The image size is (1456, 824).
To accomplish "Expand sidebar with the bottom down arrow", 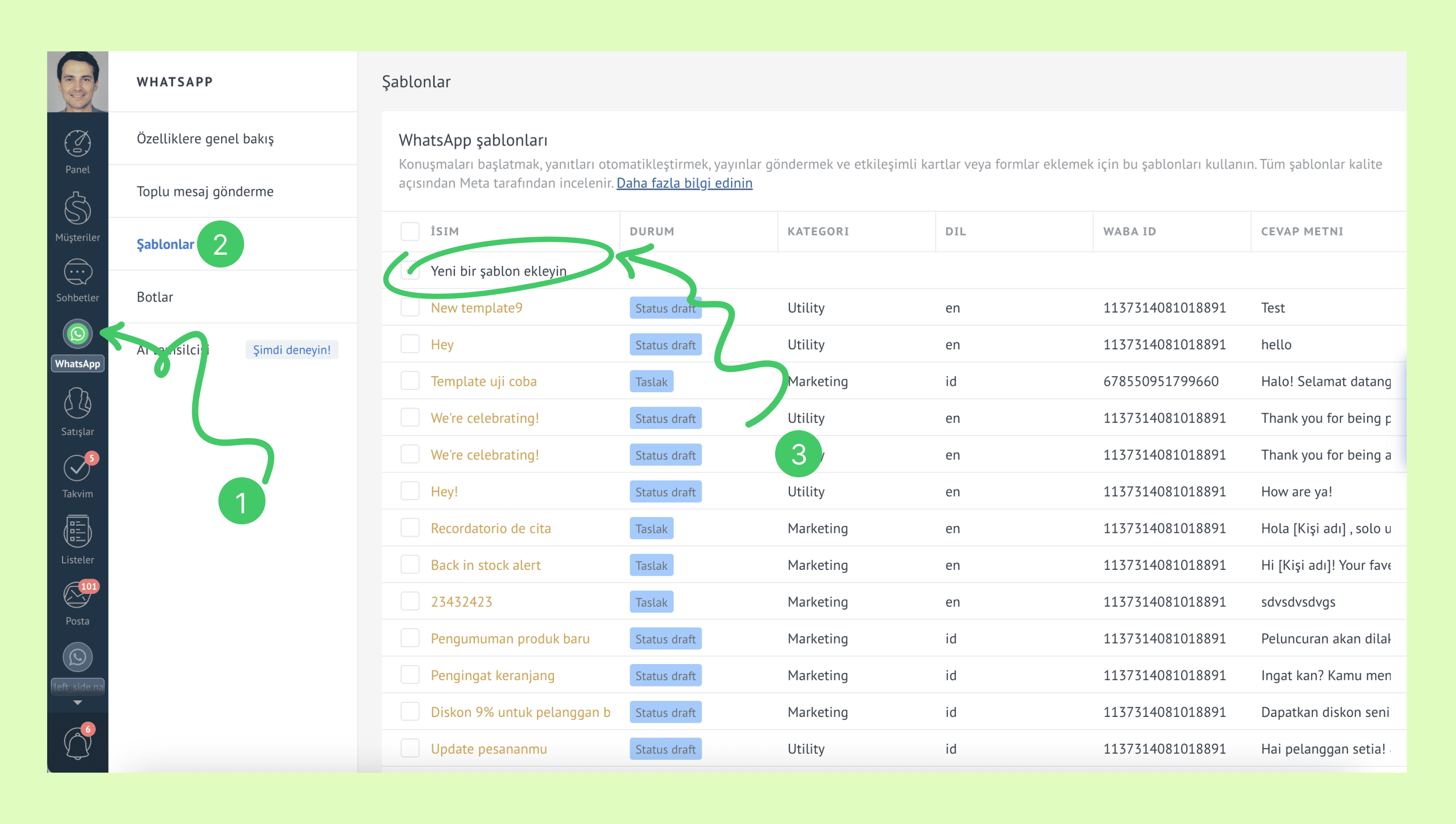I will point(78,703).
